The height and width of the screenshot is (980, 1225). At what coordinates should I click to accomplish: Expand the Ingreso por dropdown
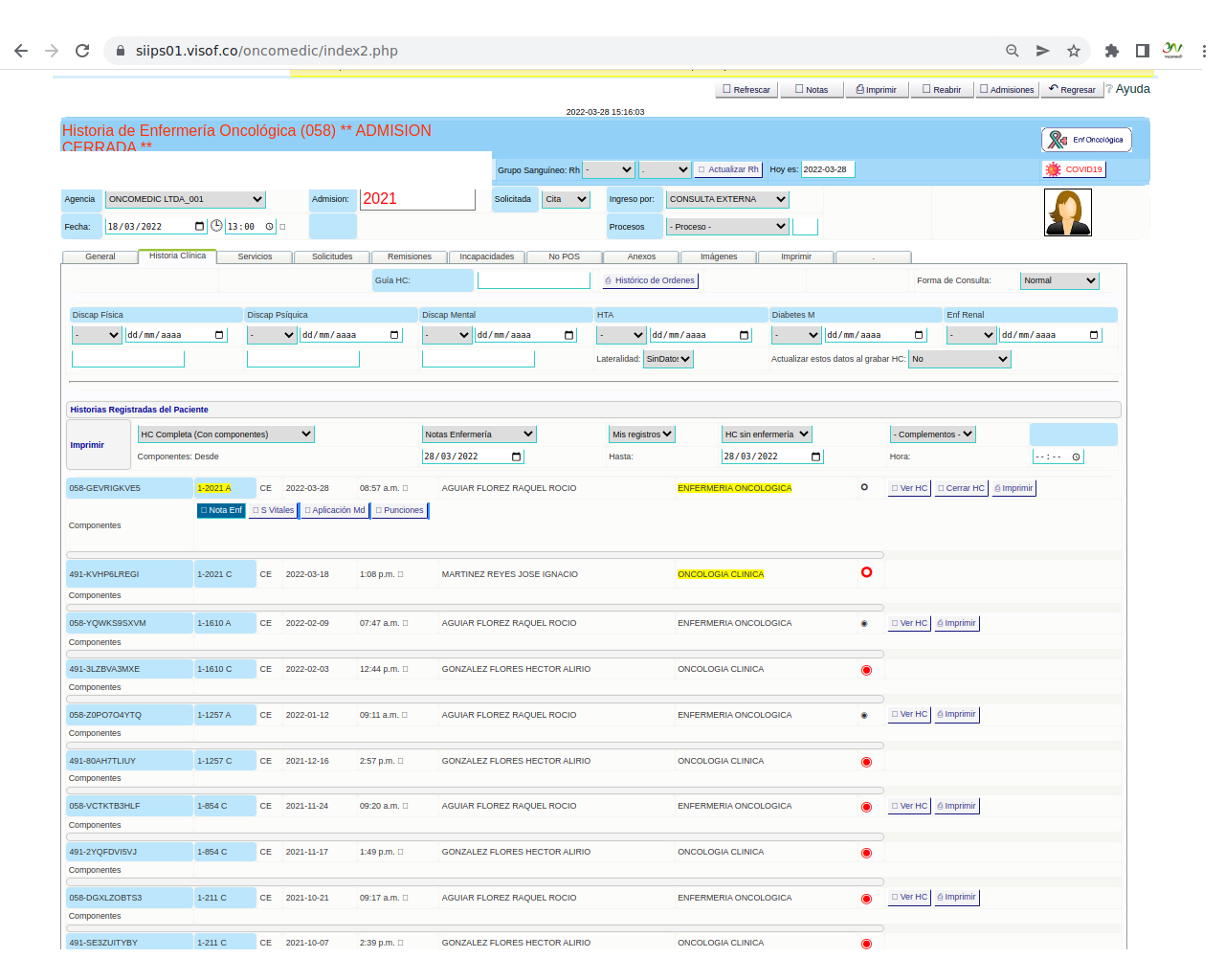pos(727,199)
